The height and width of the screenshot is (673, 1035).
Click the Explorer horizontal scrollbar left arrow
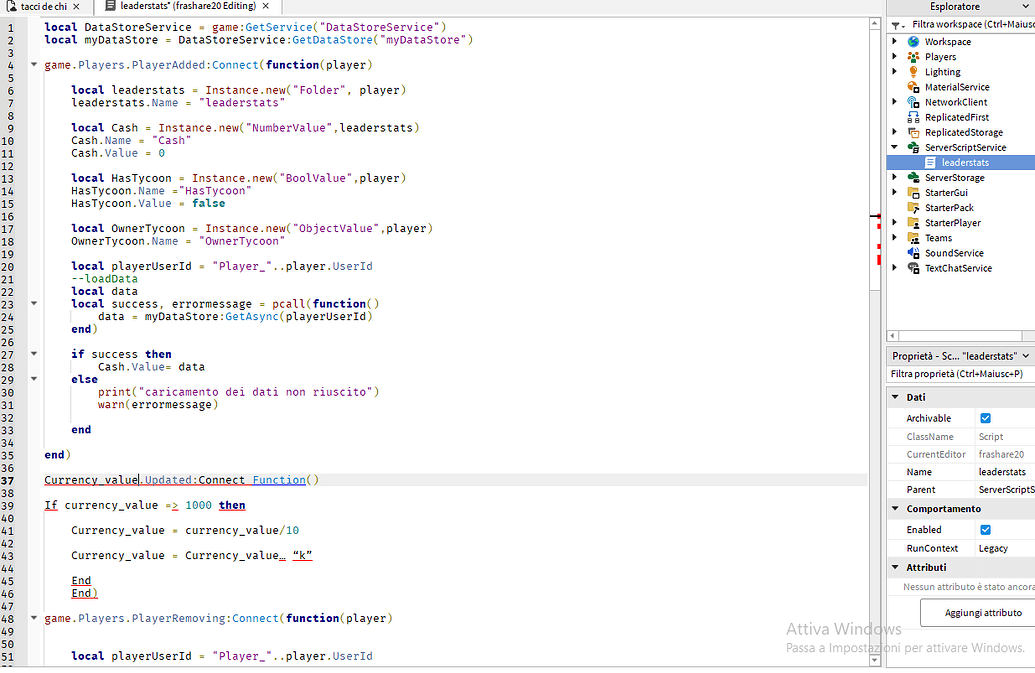[x=892, y=336]
